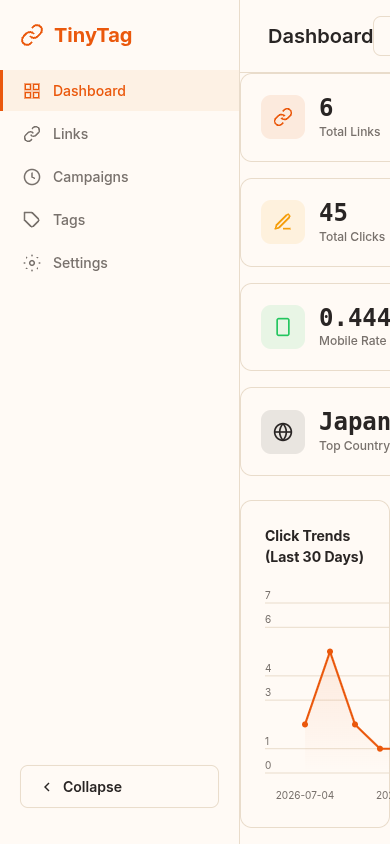Click the Mobile Rate label
The width and height of the screenshot is (390, 844).
tap(352, 341)
